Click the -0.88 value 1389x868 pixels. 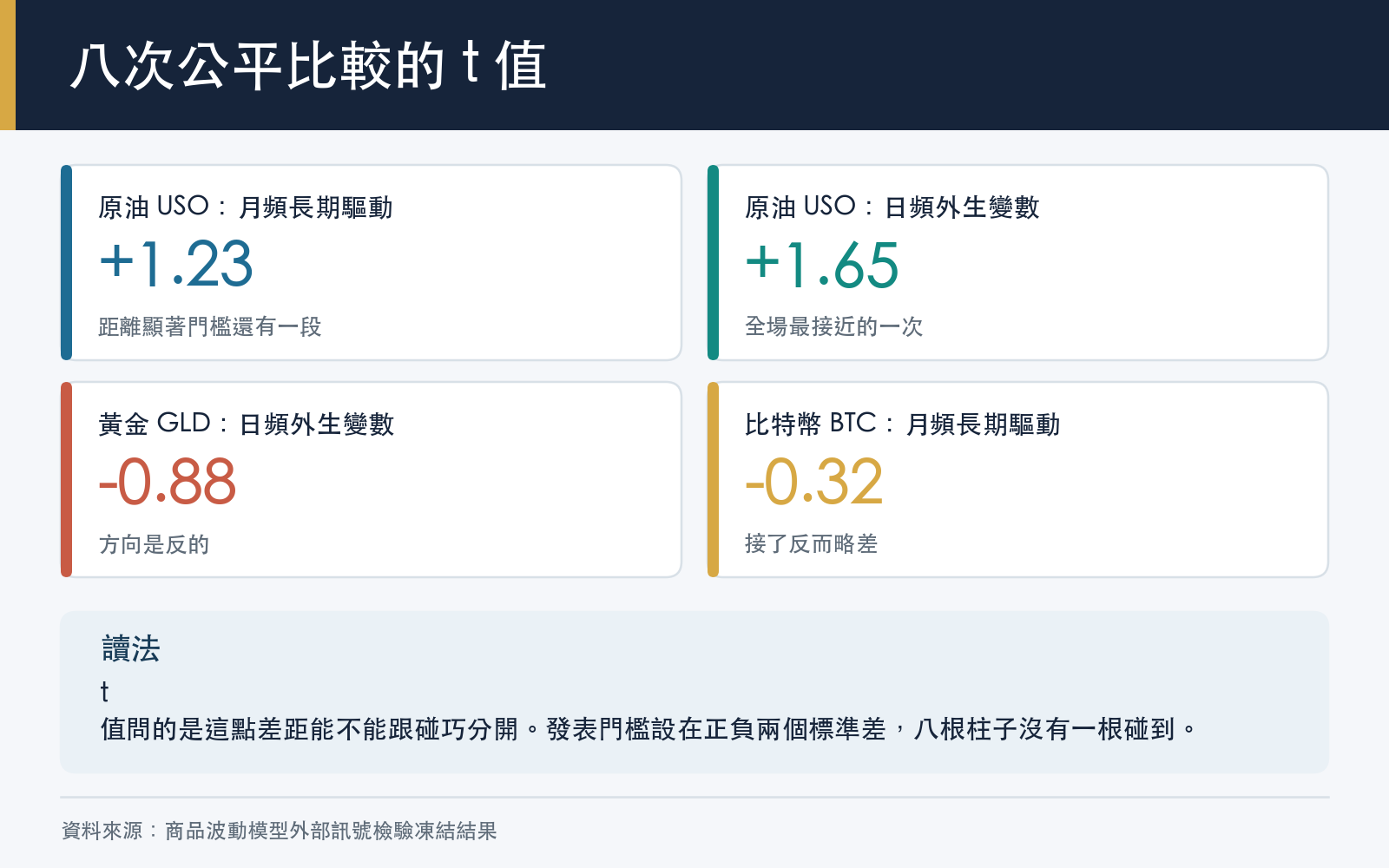pyautogui.click(x=168, y=482)
